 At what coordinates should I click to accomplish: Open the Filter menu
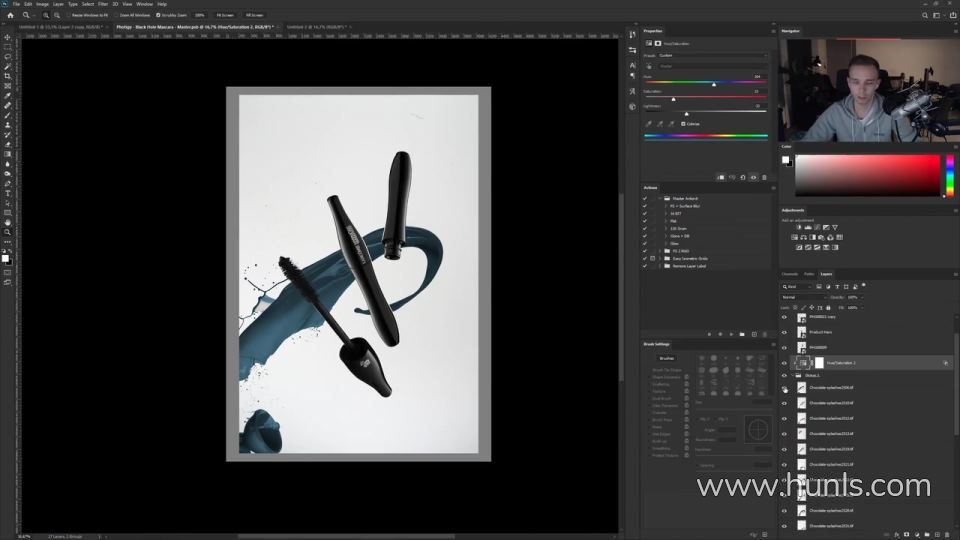103,4
